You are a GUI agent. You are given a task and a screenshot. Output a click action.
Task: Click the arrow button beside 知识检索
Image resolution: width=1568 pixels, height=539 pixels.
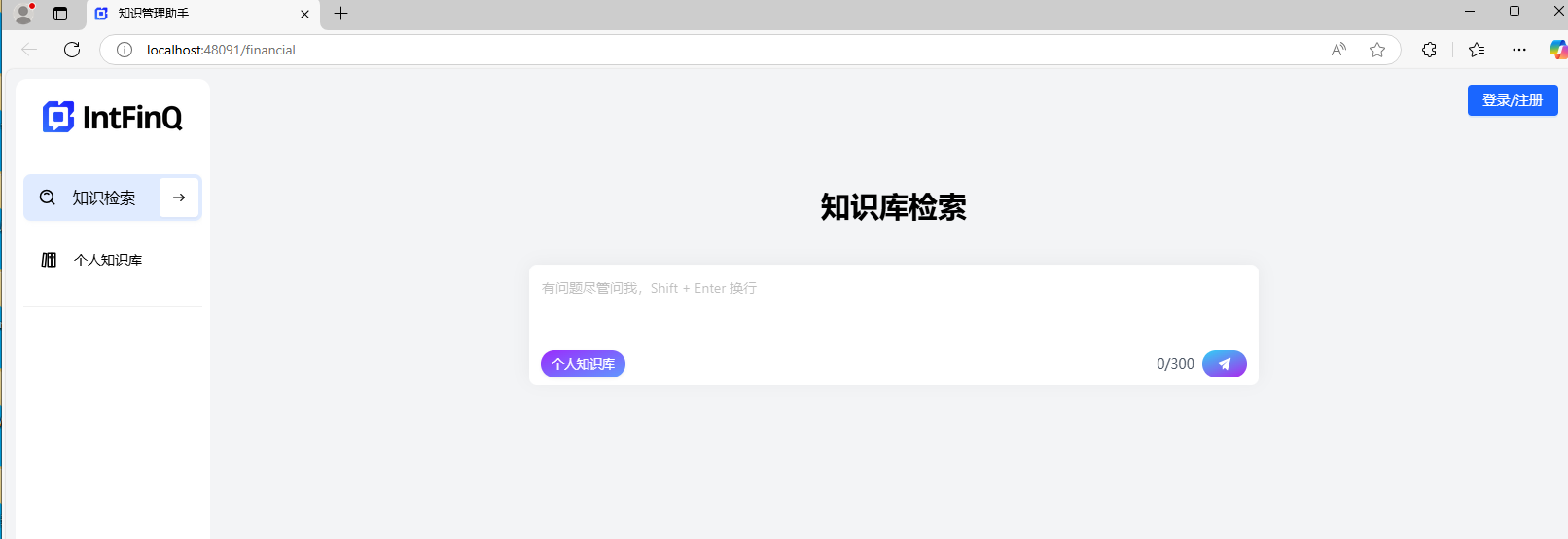[179, 198]
